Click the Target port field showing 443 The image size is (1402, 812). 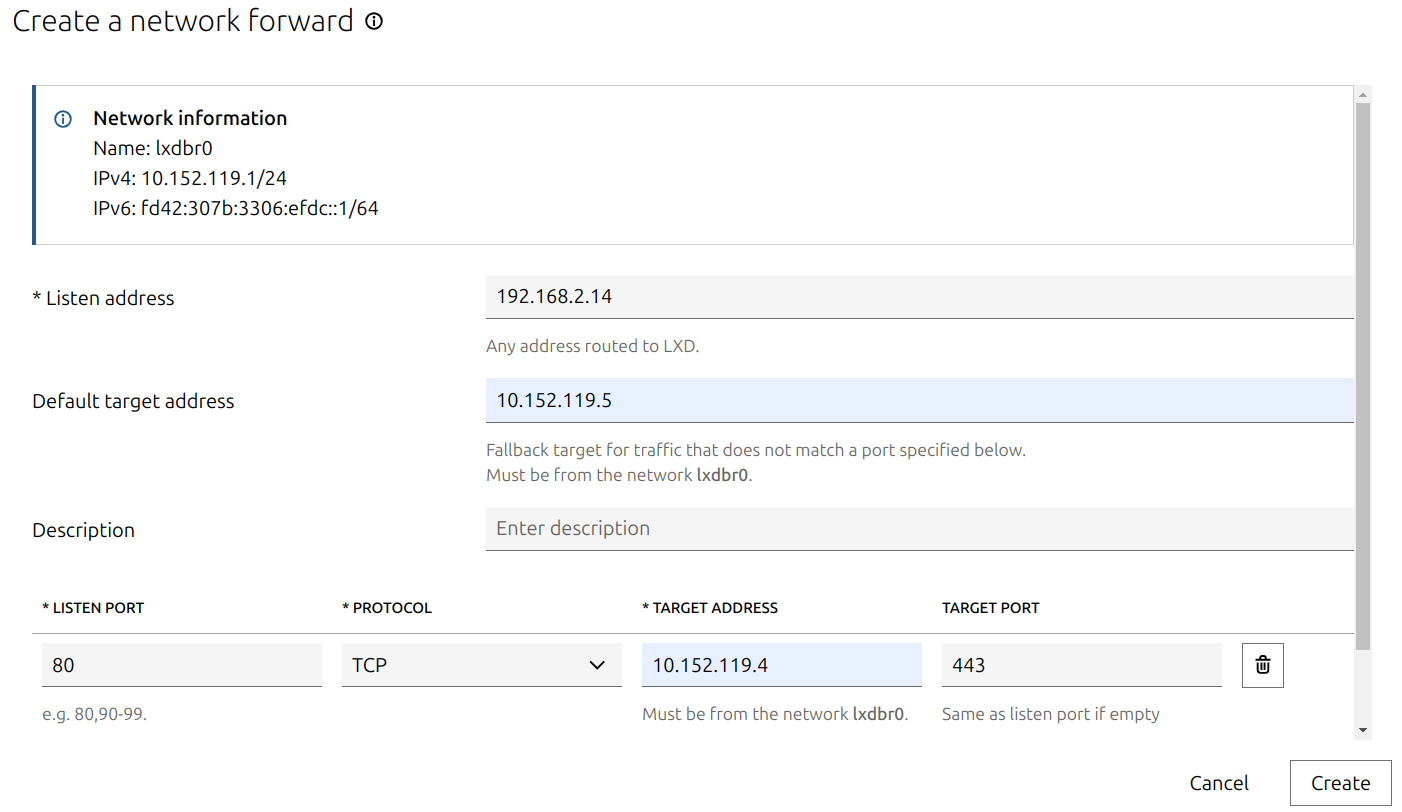(1081, 665)
